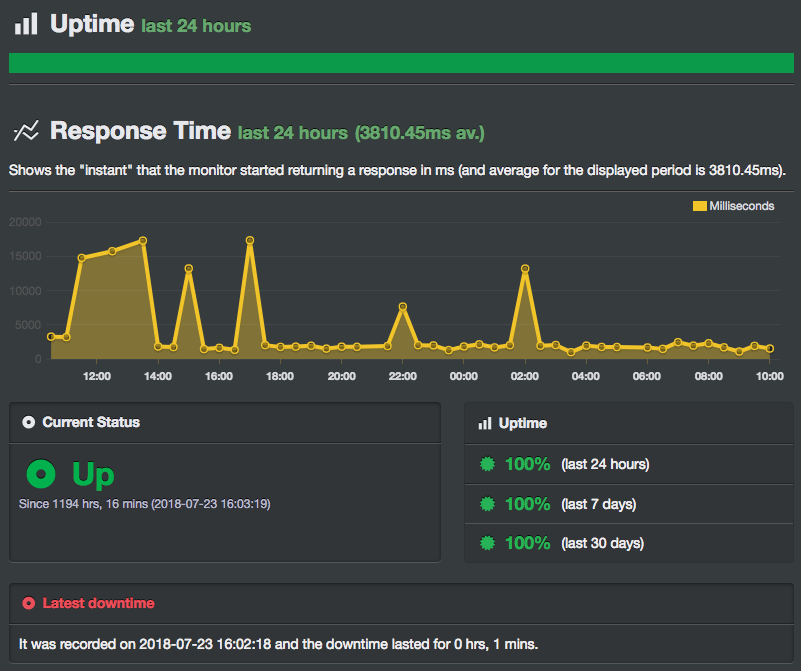801x671 pixels.
Task: Click the 16:00 x-axis label
Action: click(219, 376)
